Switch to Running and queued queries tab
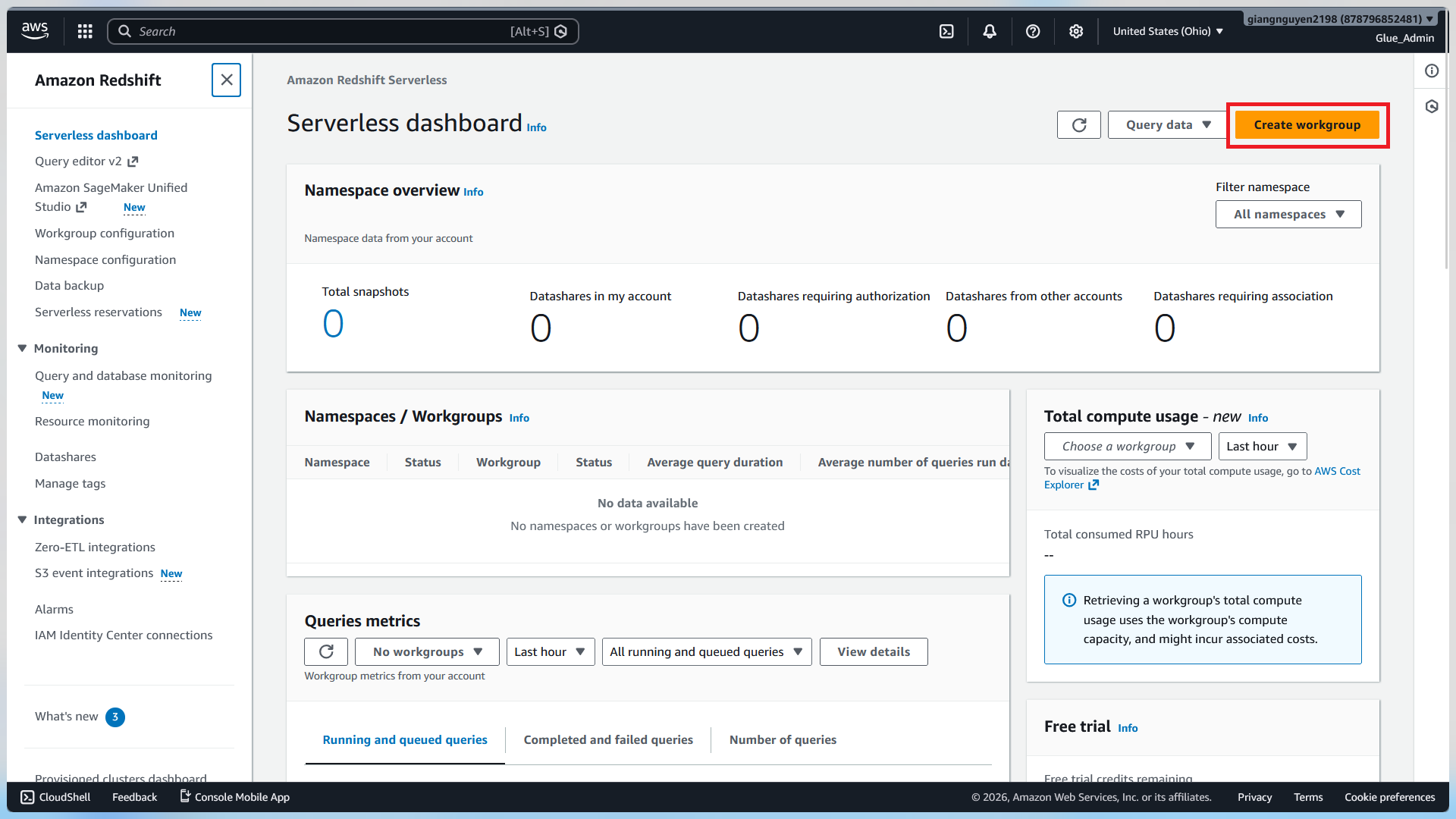The height and width of the screenshot is (819, 1456). [405, 739]
